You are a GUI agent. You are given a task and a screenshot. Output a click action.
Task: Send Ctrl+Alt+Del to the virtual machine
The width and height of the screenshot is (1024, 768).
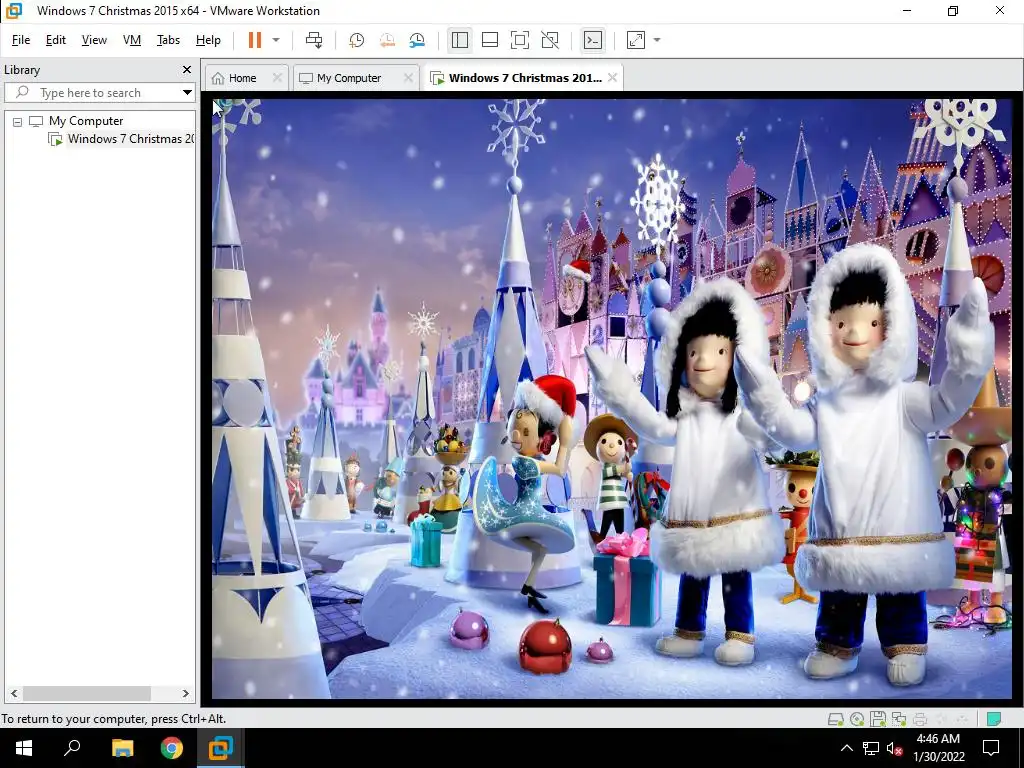pos(314,40)
